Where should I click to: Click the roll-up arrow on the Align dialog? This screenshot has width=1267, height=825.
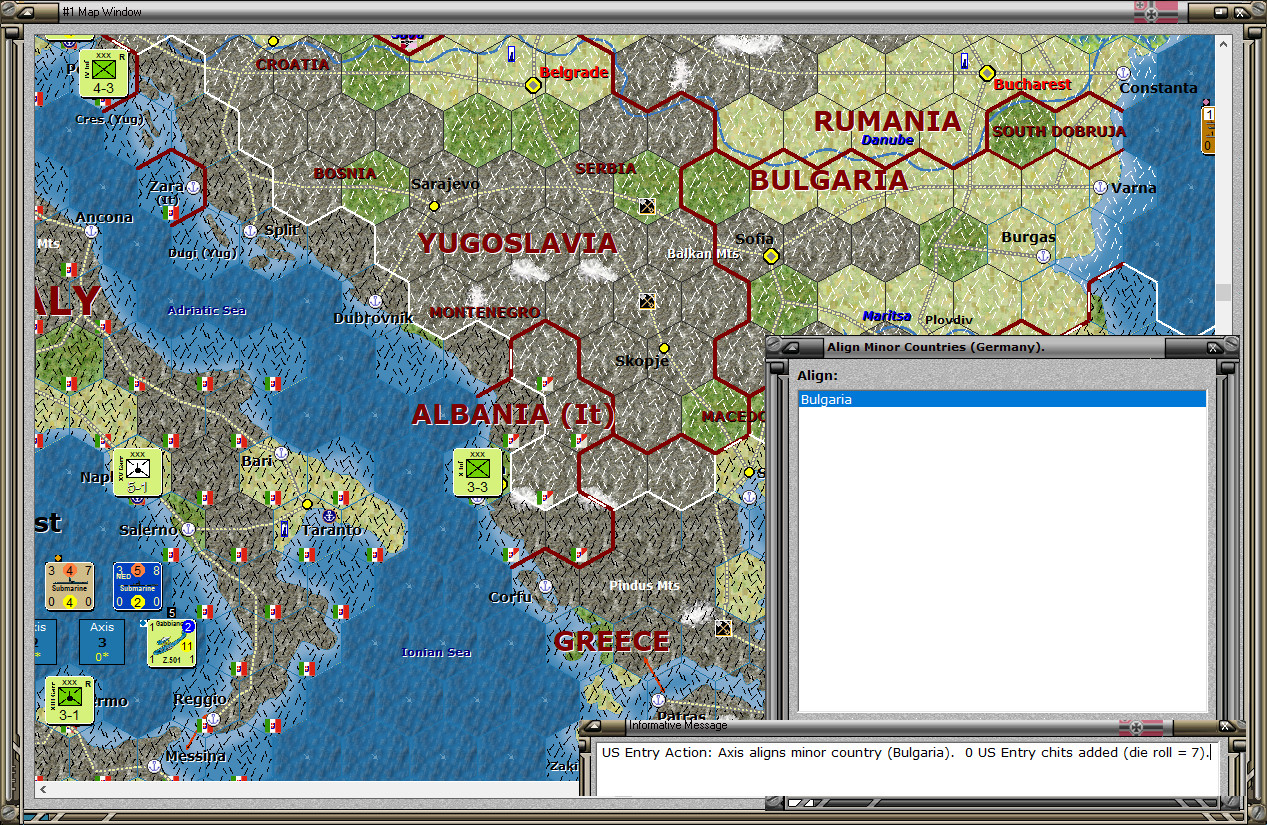tap(791, 348)
